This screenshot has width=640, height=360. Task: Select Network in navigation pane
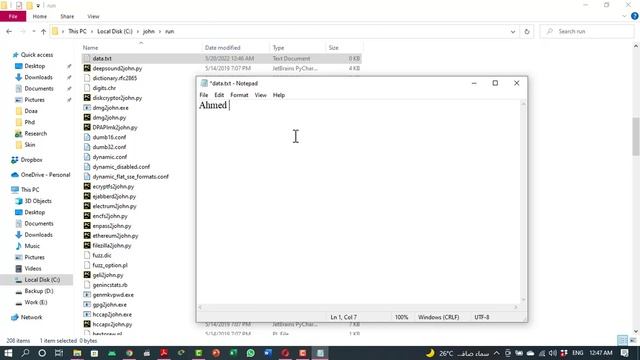tap(31, 317)
